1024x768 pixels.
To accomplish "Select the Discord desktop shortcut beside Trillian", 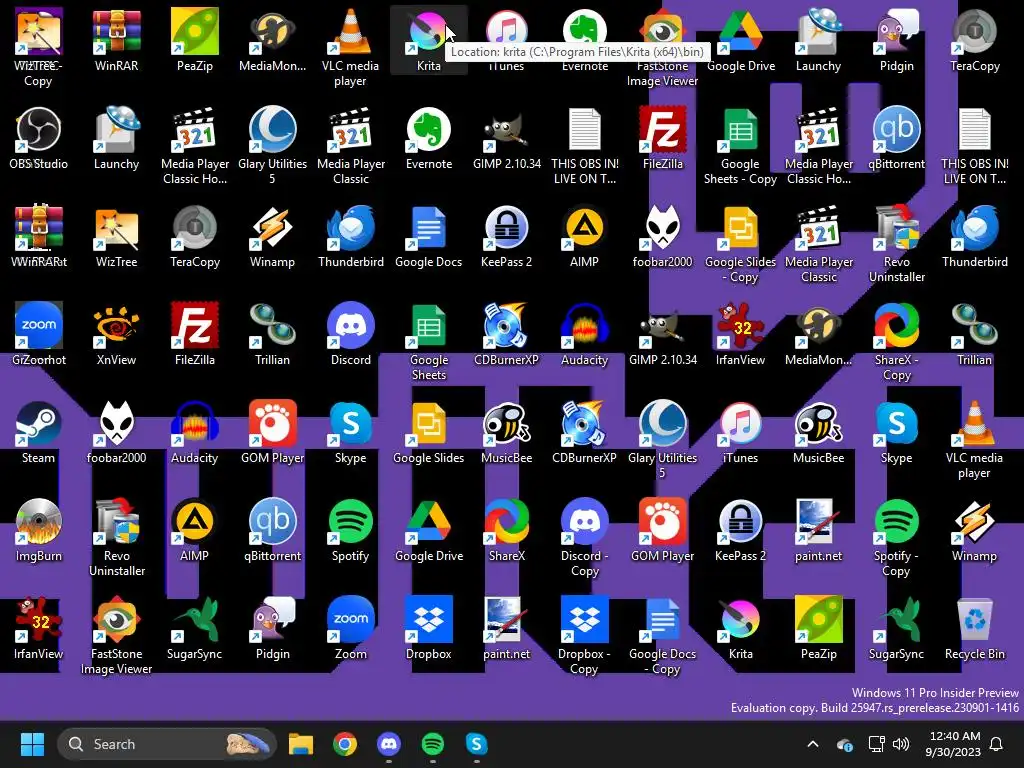I will coord(351,334).
